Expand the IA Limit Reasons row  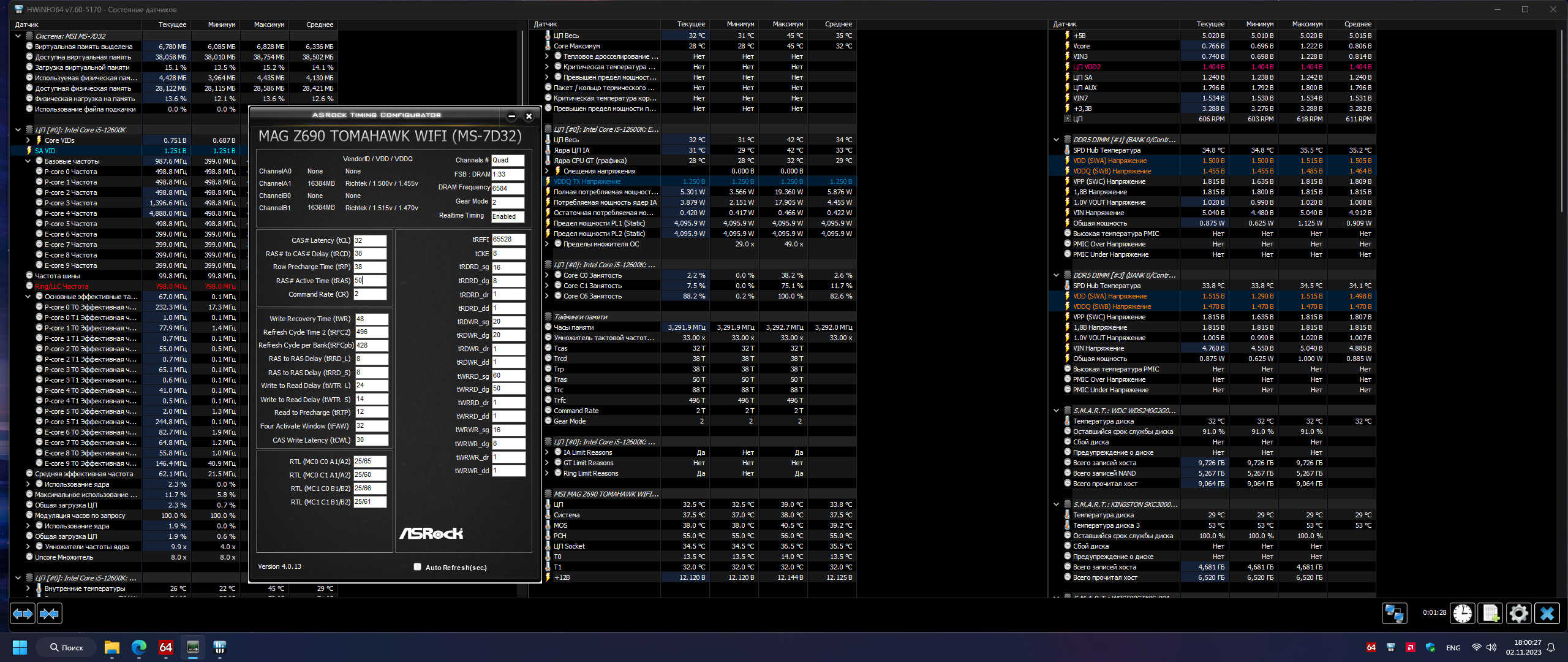(547, 452)
